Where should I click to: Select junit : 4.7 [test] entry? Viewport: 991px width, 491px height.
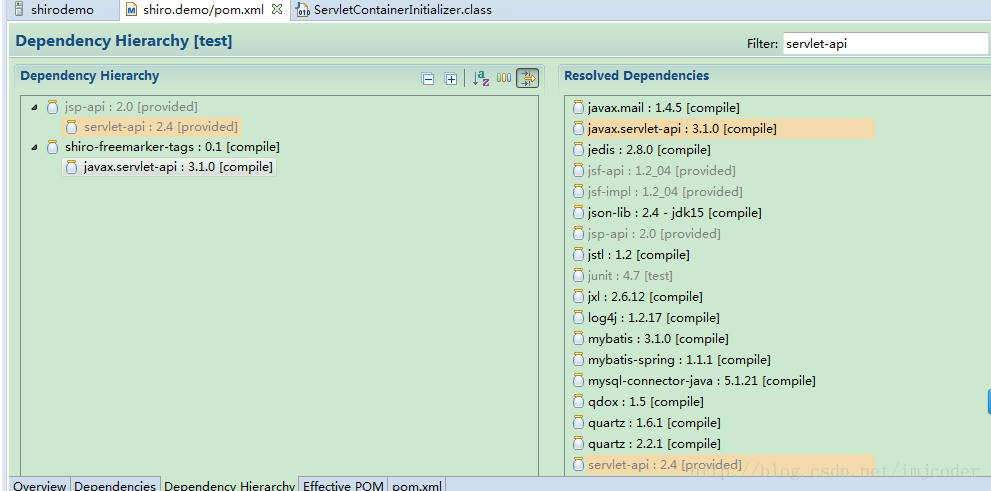(x=630, y=276)
